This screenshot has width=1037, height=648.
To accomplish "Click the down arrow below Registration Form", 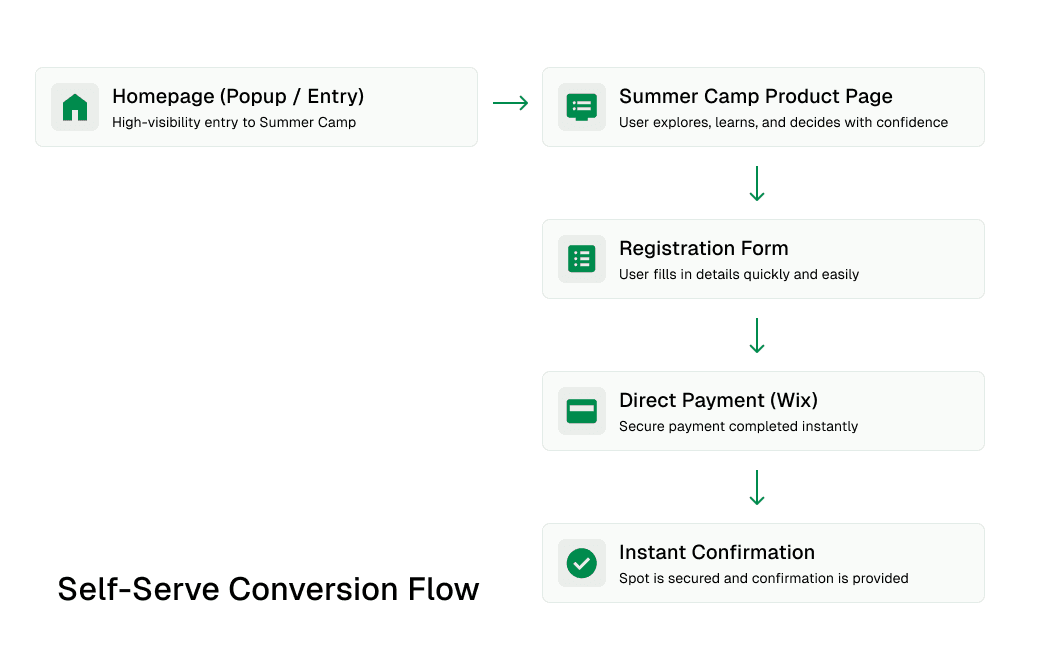I will pyautogui.click(x=757, y=335).
